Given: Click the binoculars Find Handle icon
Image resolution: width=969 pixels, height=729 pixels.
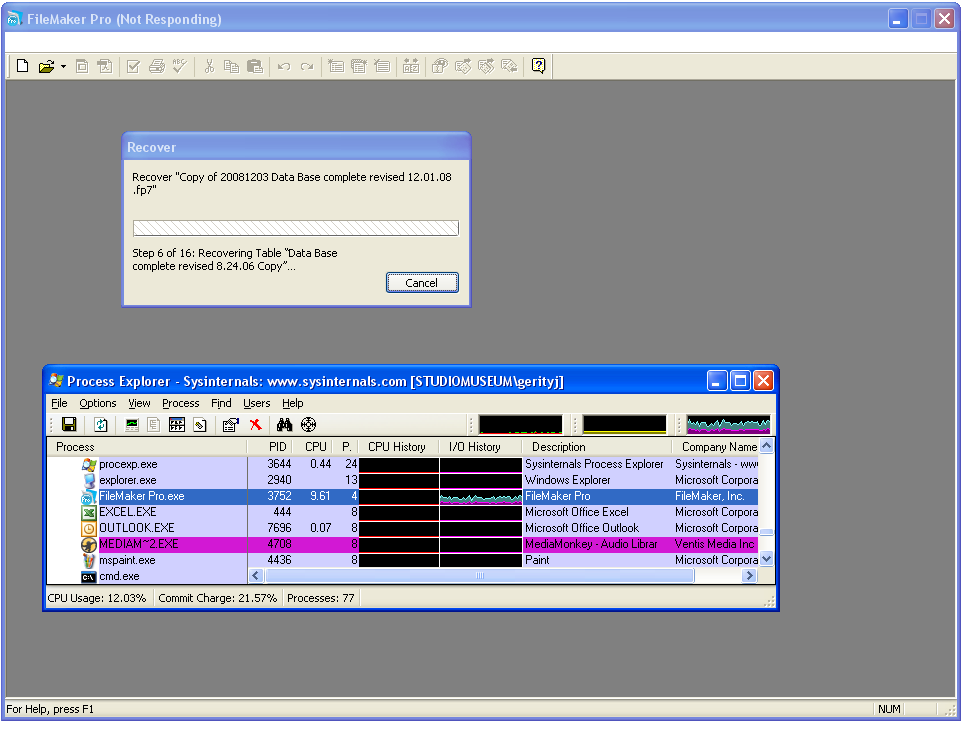Looking at the screenshot, I should pyautogui.click(x=284, y=425).
